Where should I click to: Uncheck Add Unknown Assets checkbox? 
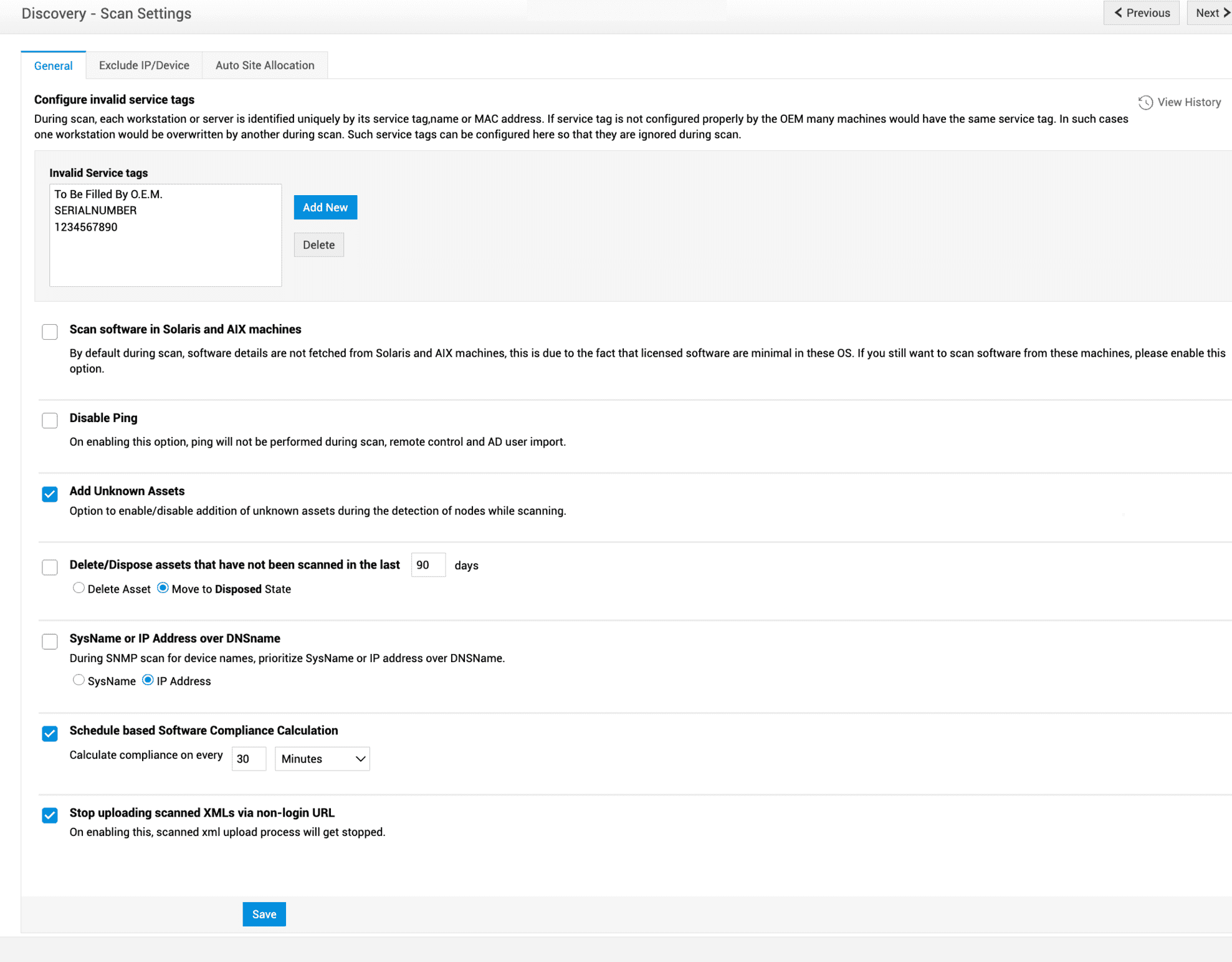50,494
